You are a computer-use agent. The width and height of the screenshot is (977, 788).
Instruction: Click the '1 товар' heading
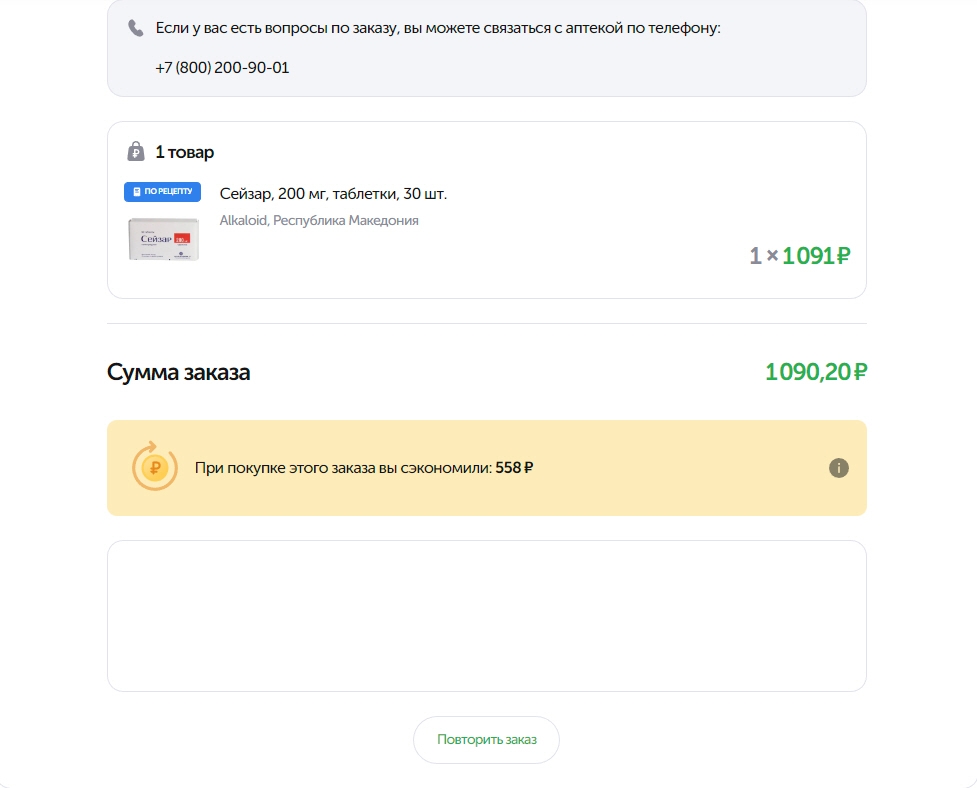pyautogui.click(x=184, y=152)
